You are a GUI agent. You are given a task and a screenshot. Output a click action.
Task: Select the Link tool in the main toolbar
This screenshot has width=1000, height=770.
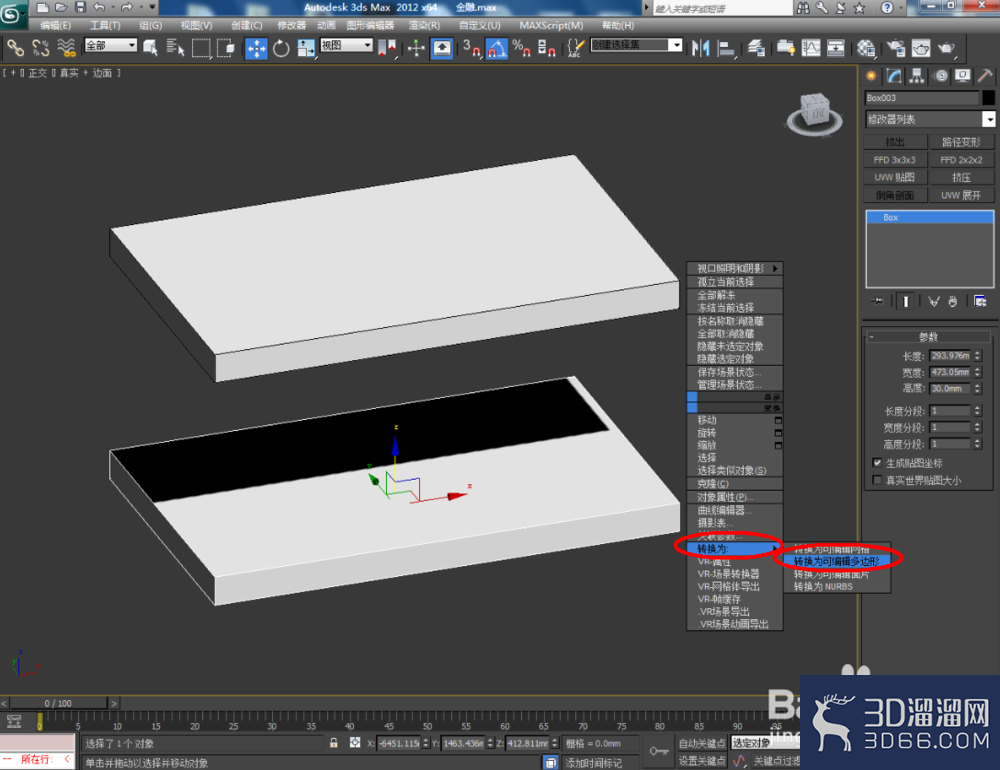(15, 48)
